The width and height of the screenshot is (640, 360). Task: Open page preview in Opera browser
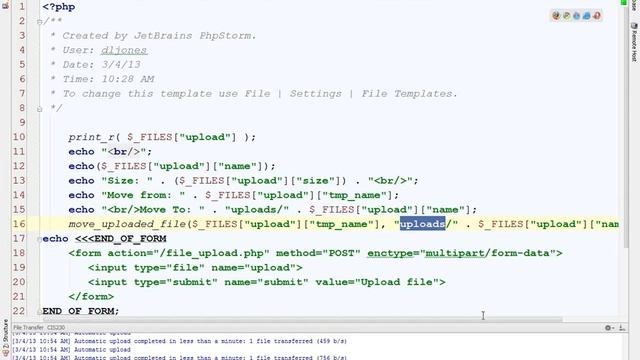click(x=597, y=16)
